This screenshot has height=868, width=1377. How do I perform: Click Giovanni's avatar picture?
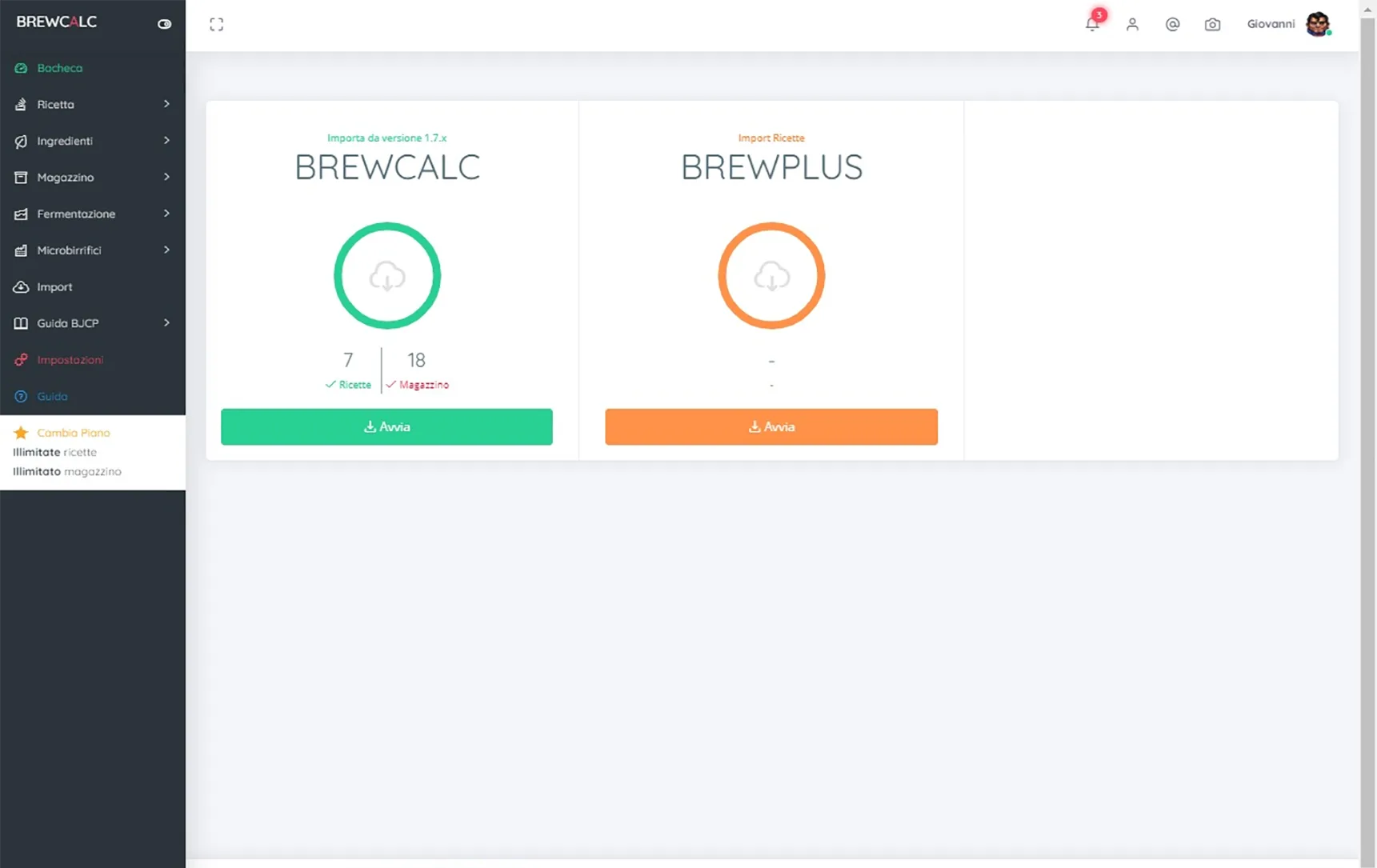pos(1318,24)
